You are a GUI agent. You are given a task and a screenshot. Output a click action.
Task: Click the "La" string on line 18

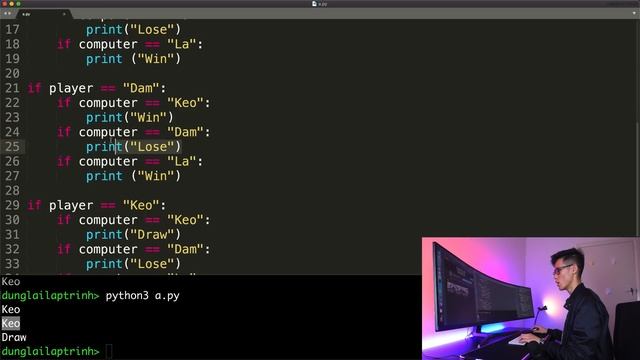(181, 44)
